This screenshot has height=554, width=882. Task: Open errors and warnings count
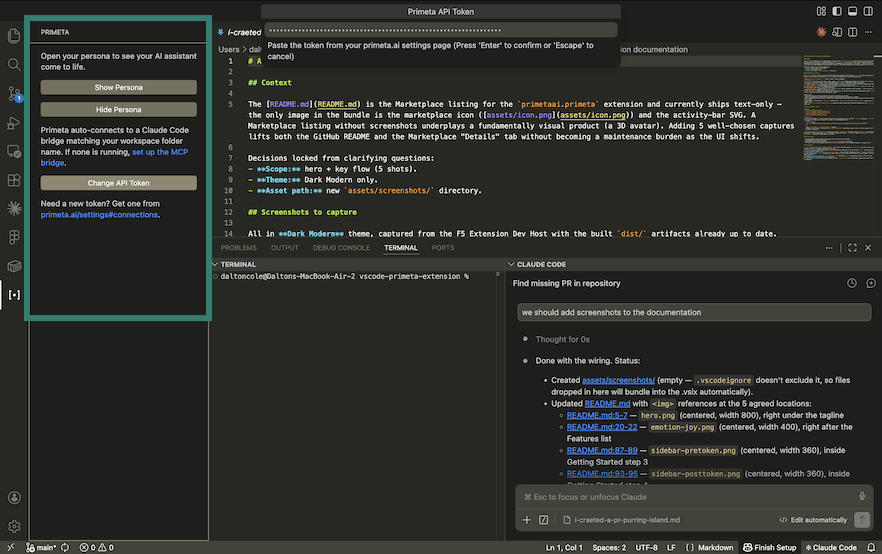coord(97,547)
